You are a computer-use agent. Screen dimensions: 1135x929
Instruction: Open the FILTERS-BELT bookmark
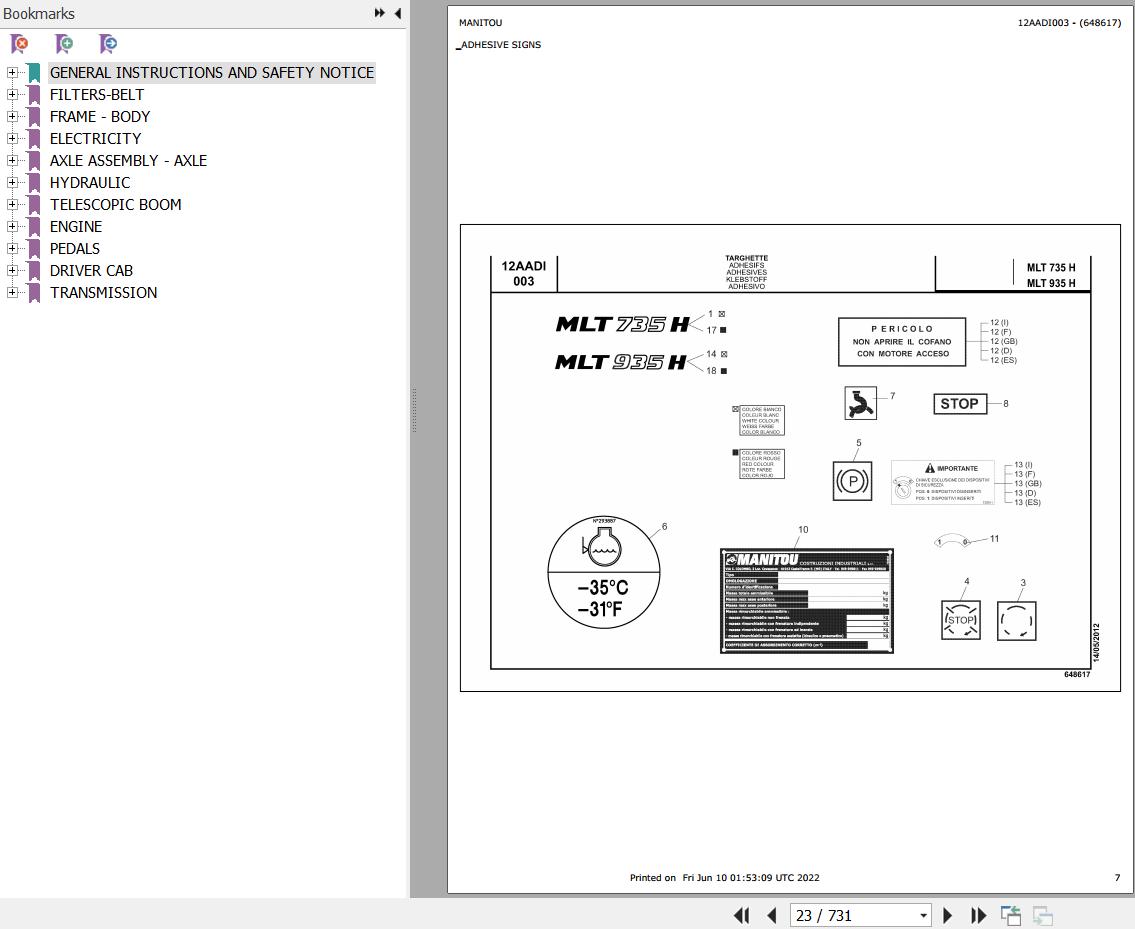tap(96, 95)
